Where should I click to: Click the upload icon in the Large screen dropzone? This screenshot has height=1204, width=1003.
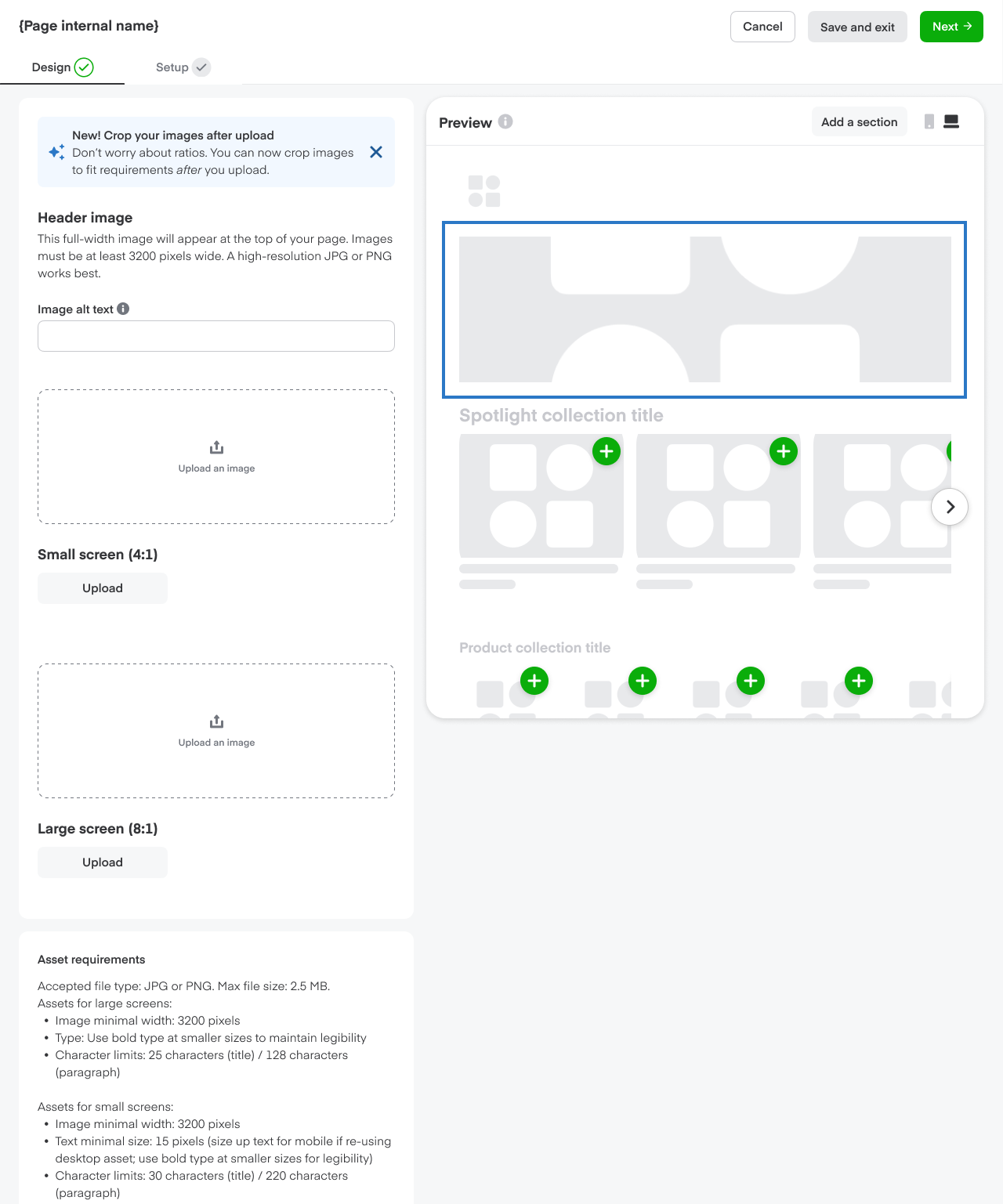coord(216,721)
